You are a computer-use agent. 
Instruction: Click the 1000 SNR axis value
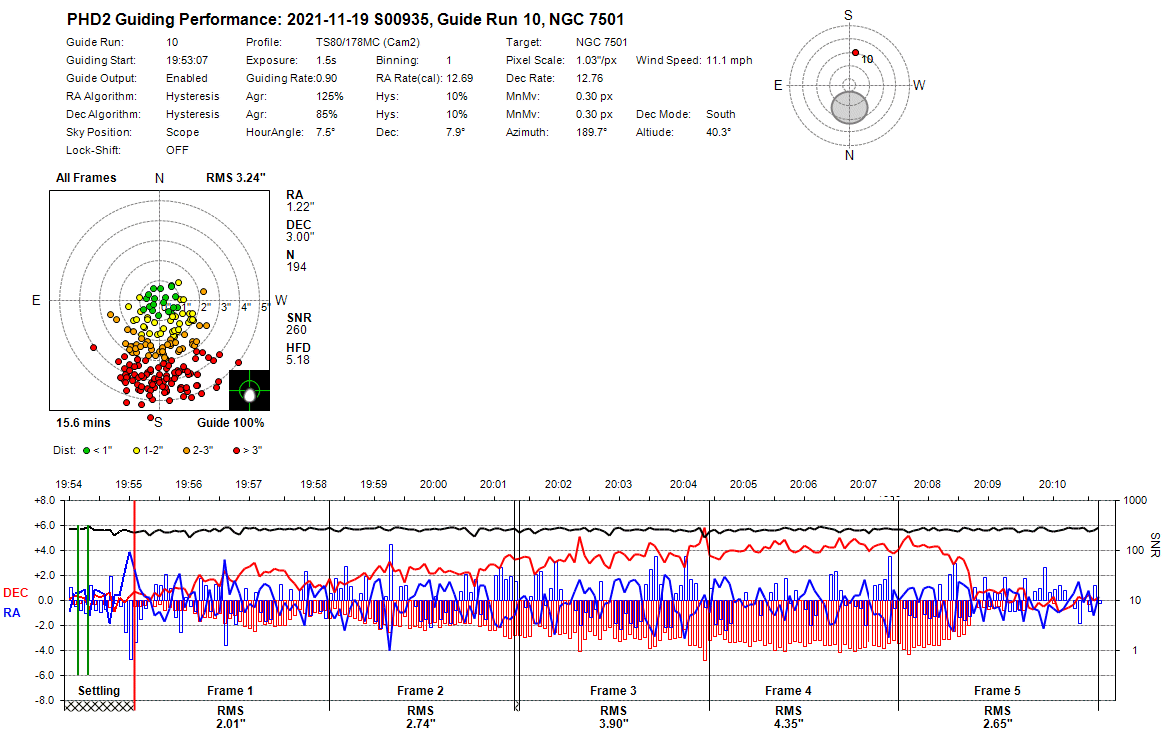(1136, 500)
